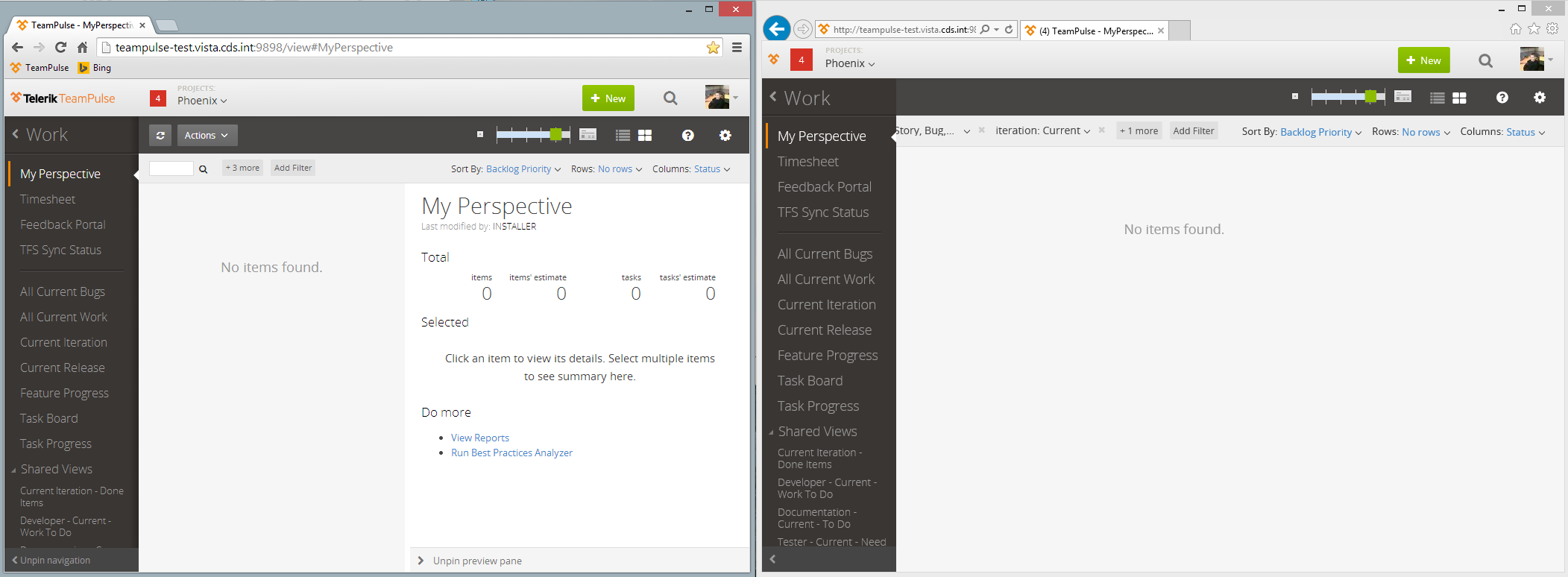Open notifications badge showing 4 in the Chrome window
This screenshot has height=577, width=1568.
tap(158, 98)
